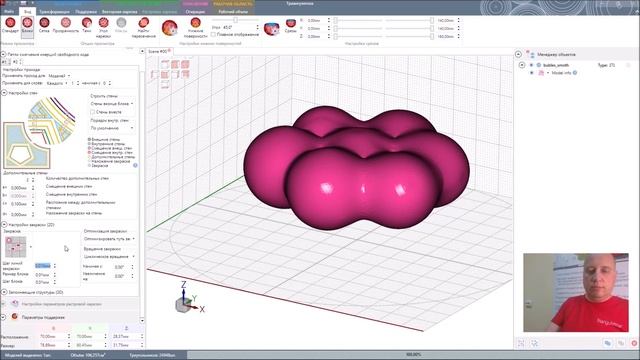This screenshot has width=640, height=360.
Task: Click the first view cube icon in viewport
Action: tap(165, 64)
